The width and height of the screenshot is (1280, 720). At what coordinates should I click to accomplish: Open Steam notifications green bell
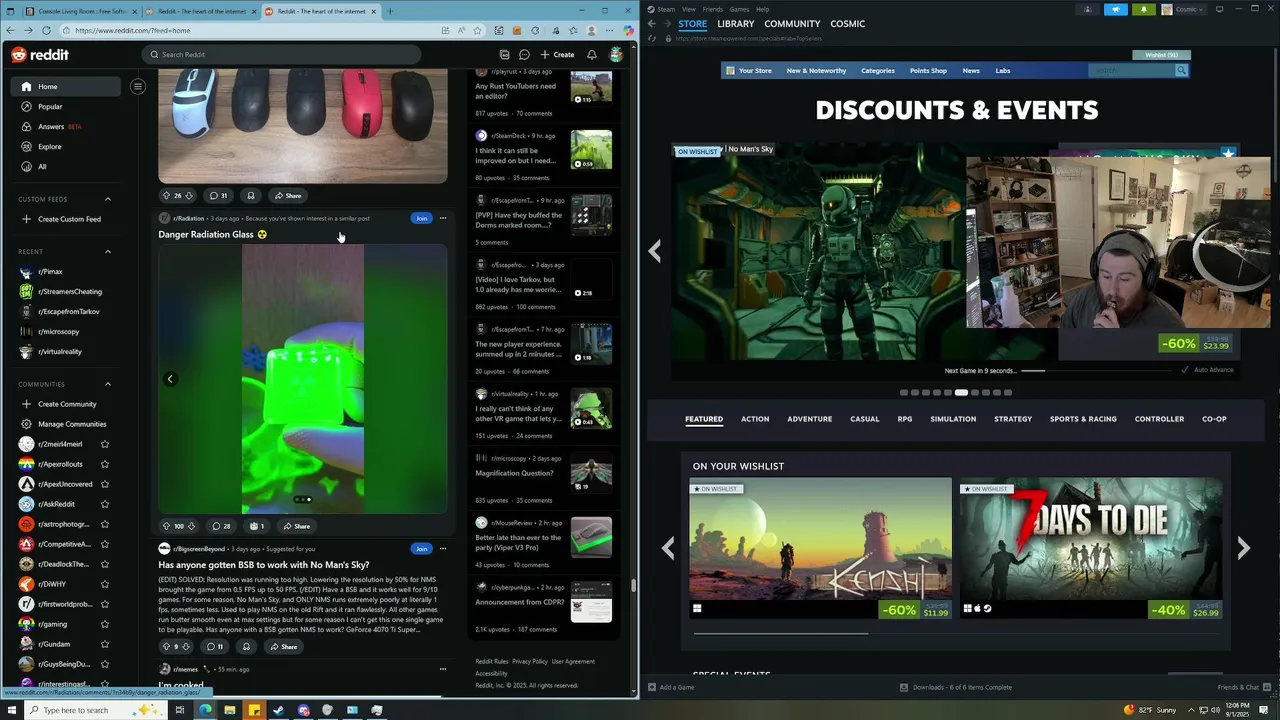[1144, 9]
